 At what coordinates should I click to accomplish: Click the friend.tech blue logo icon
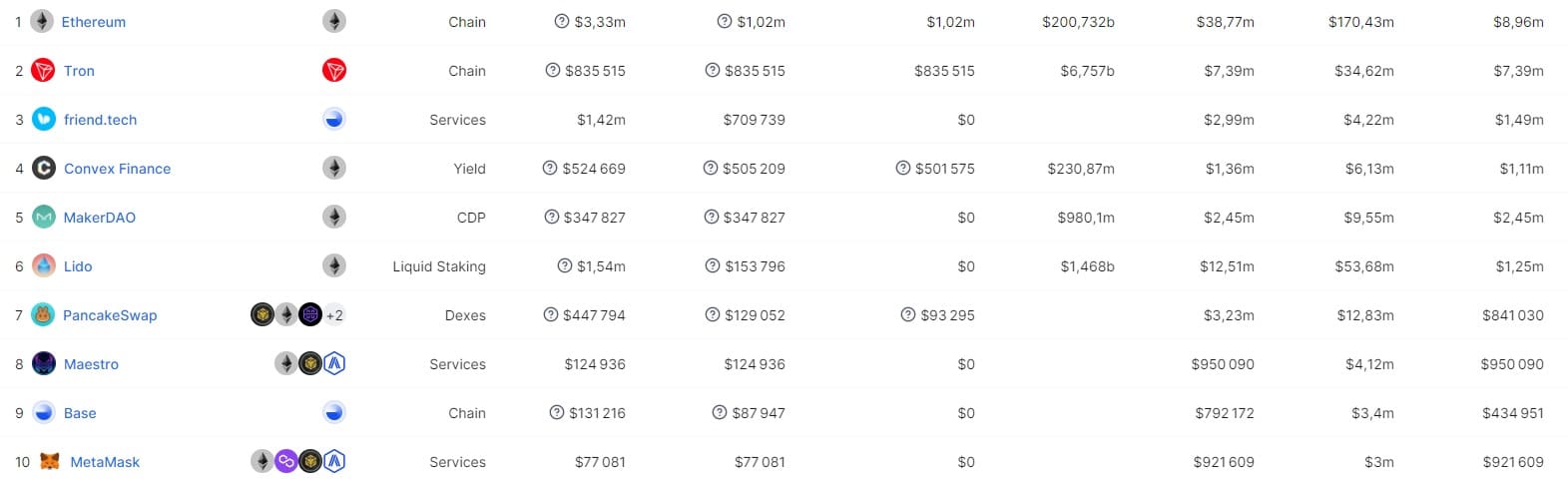point(44,119)
